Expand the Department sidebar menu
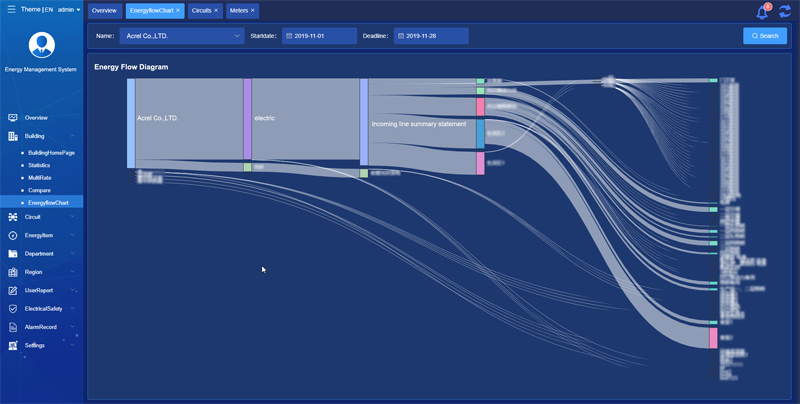 click(41, 254)
